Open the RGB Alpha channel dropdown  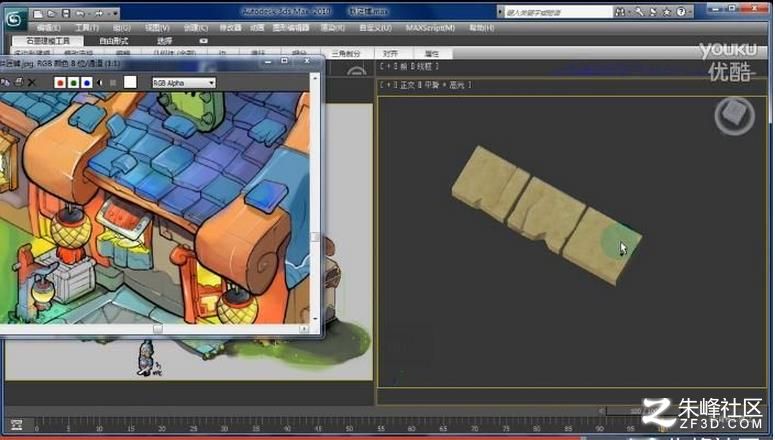click(x=184, y=83)
